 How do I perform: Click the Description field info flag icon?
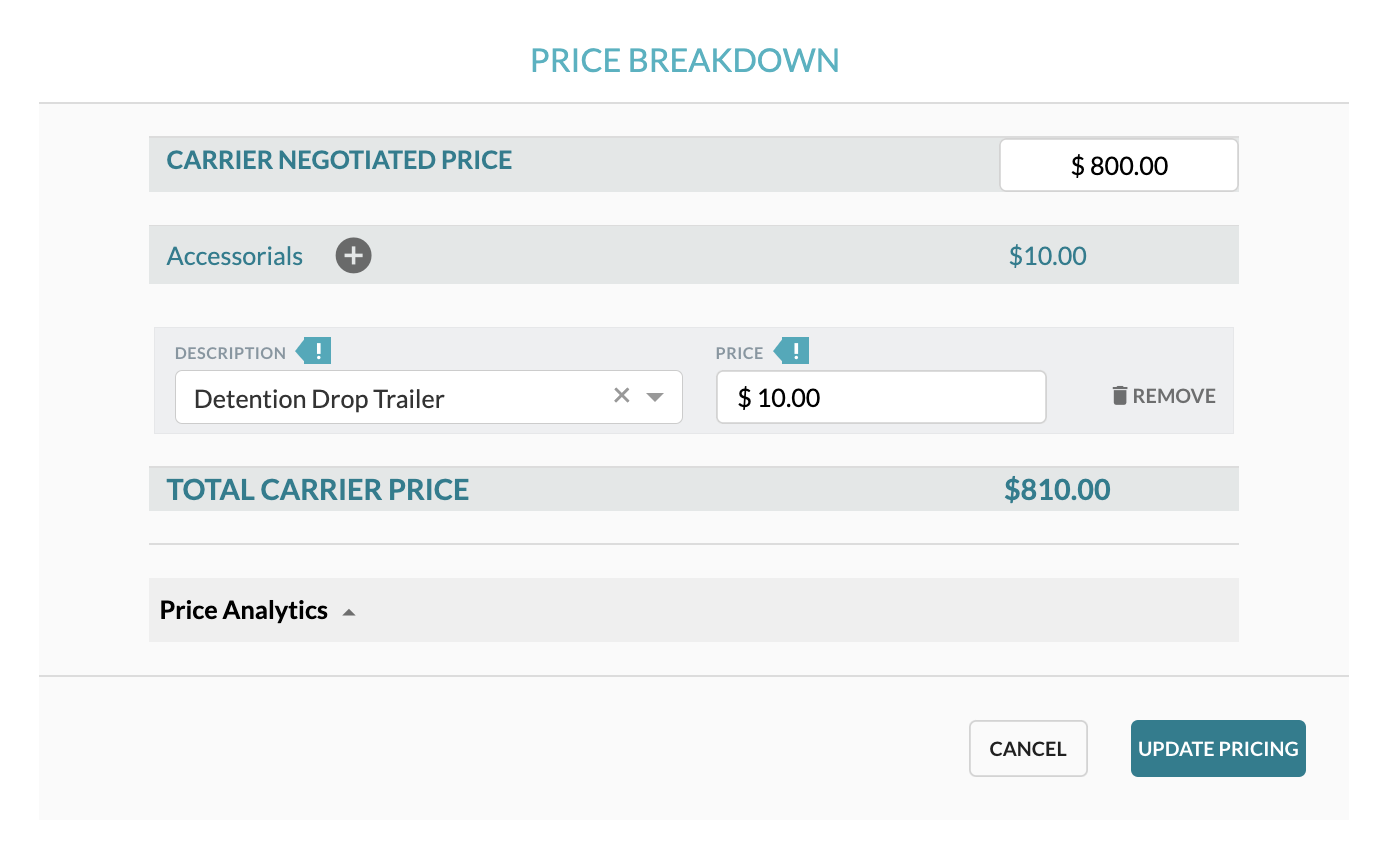coord(314,351)
